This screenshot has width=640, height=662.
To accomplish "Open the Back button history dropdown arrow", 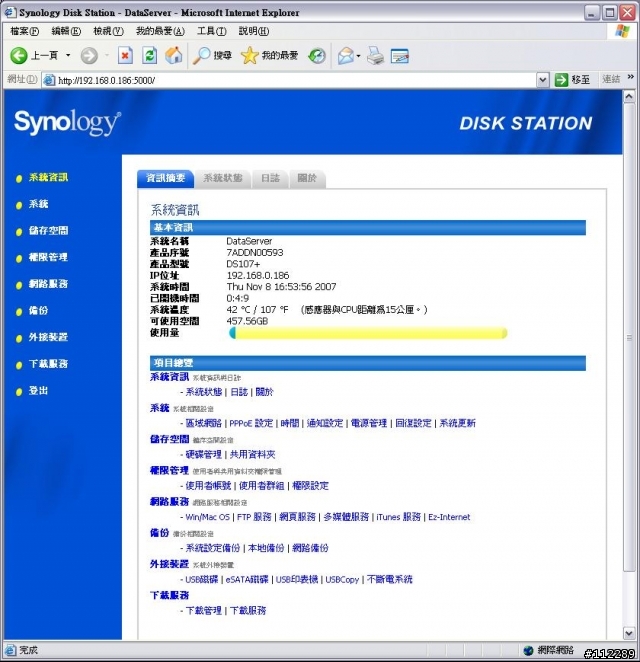I will pyautogui.click(x=68, y=55).
